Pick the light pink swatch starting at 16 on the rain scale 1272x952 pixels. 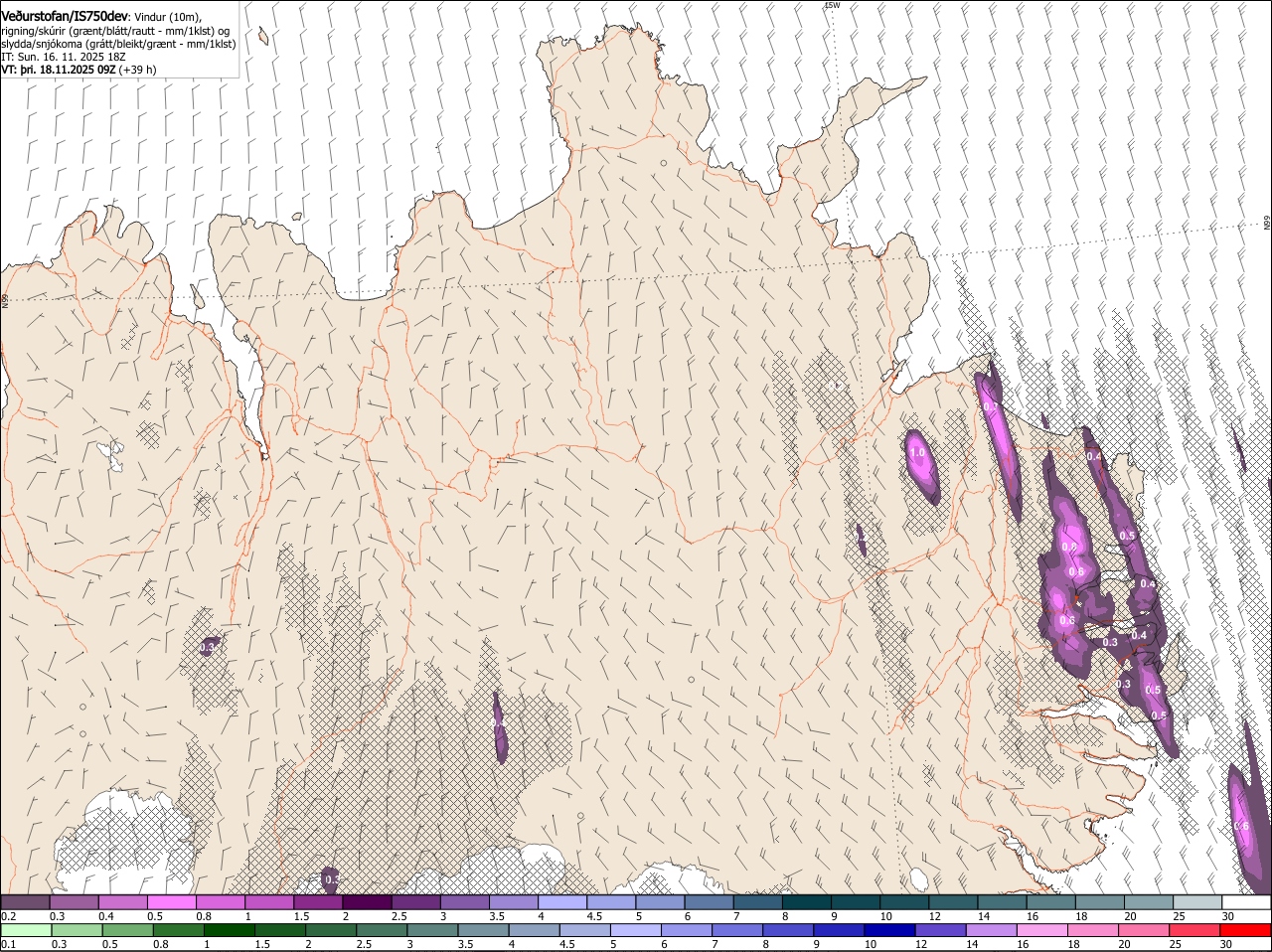1042,931
